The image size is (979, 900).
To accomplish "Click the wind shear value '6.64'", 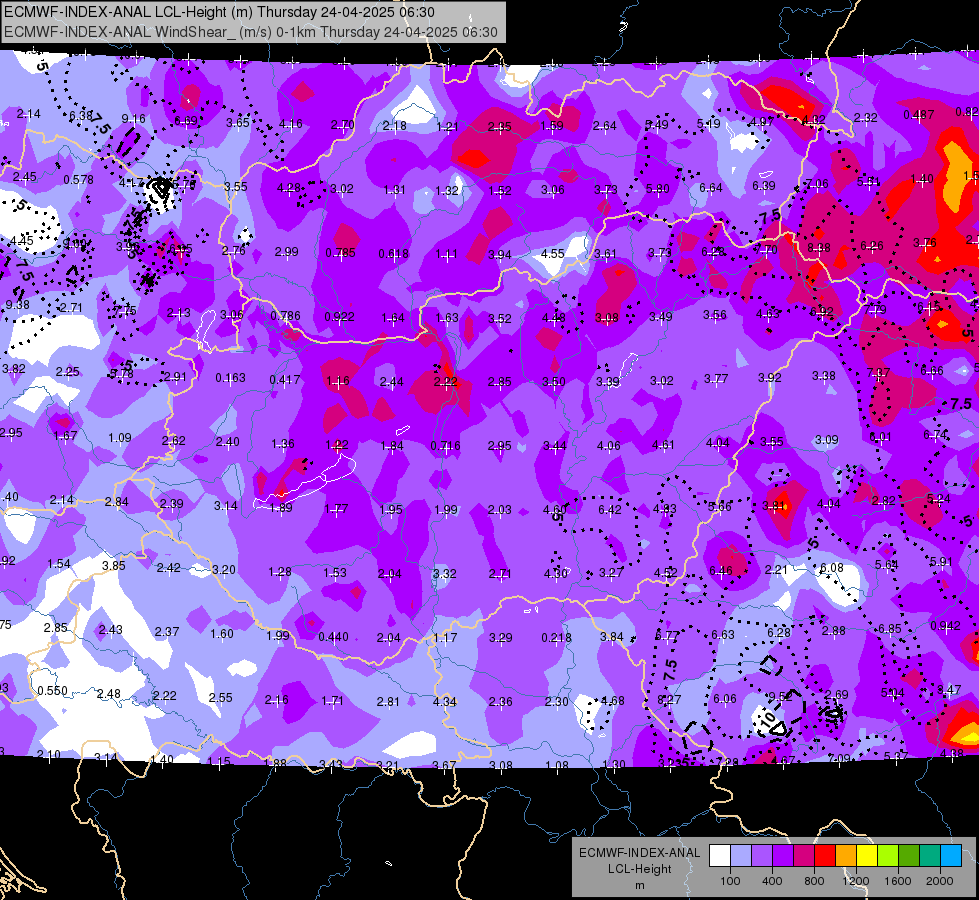I will (711, 188).
